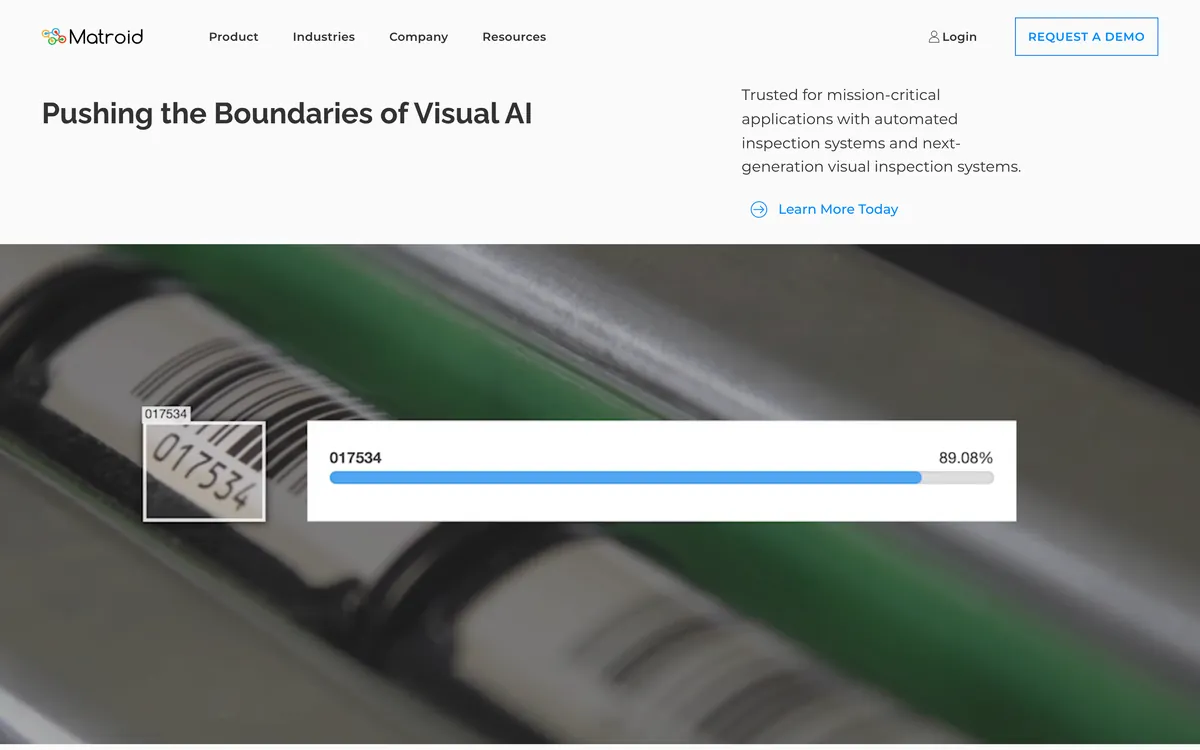Click the small 017534 tag above the thumbnail
The image size is (1200, 750).
point(166,414)
